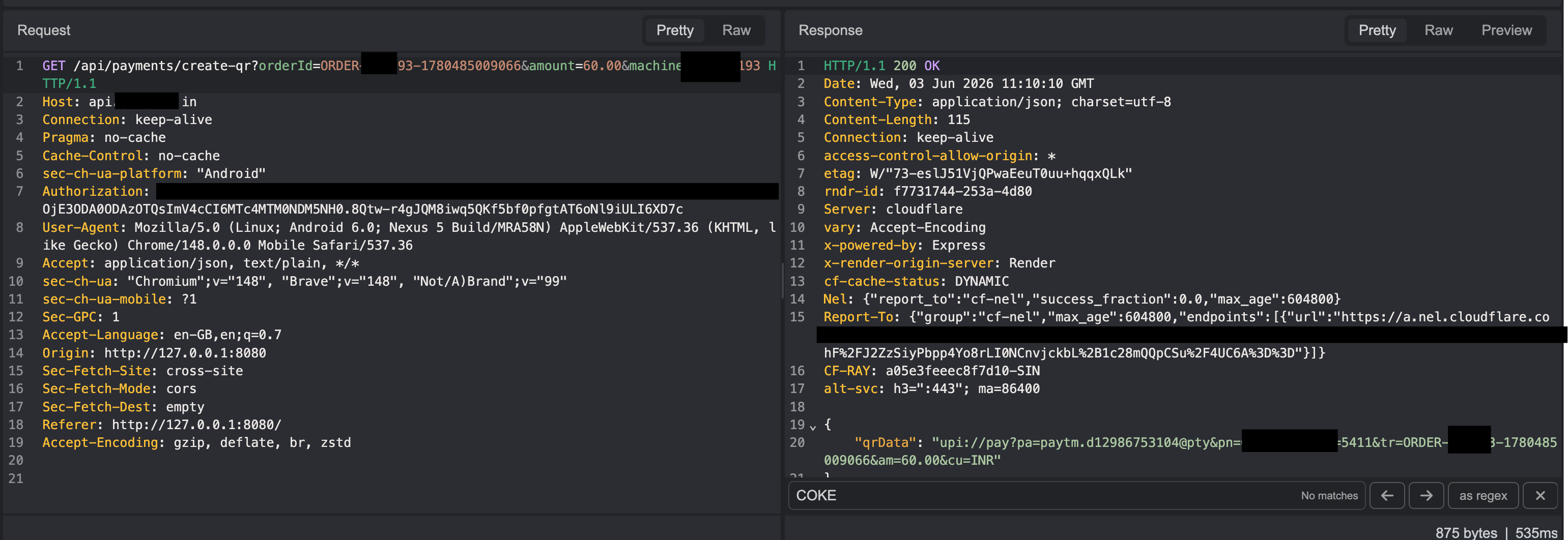Open the Response Preview tab
The height and width of the screenshot is (540, 1568).
1506,31
